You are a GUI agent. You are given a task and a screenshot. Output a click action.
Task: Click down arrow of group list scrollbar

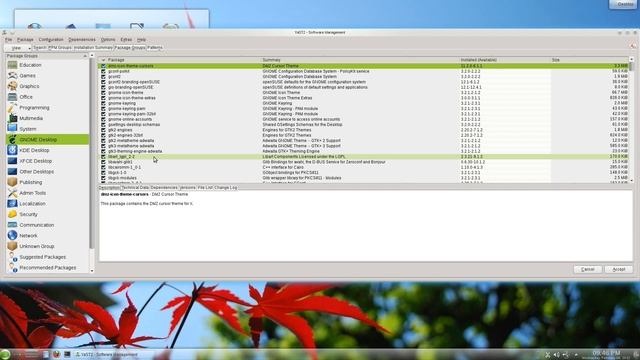click(92, 271)
